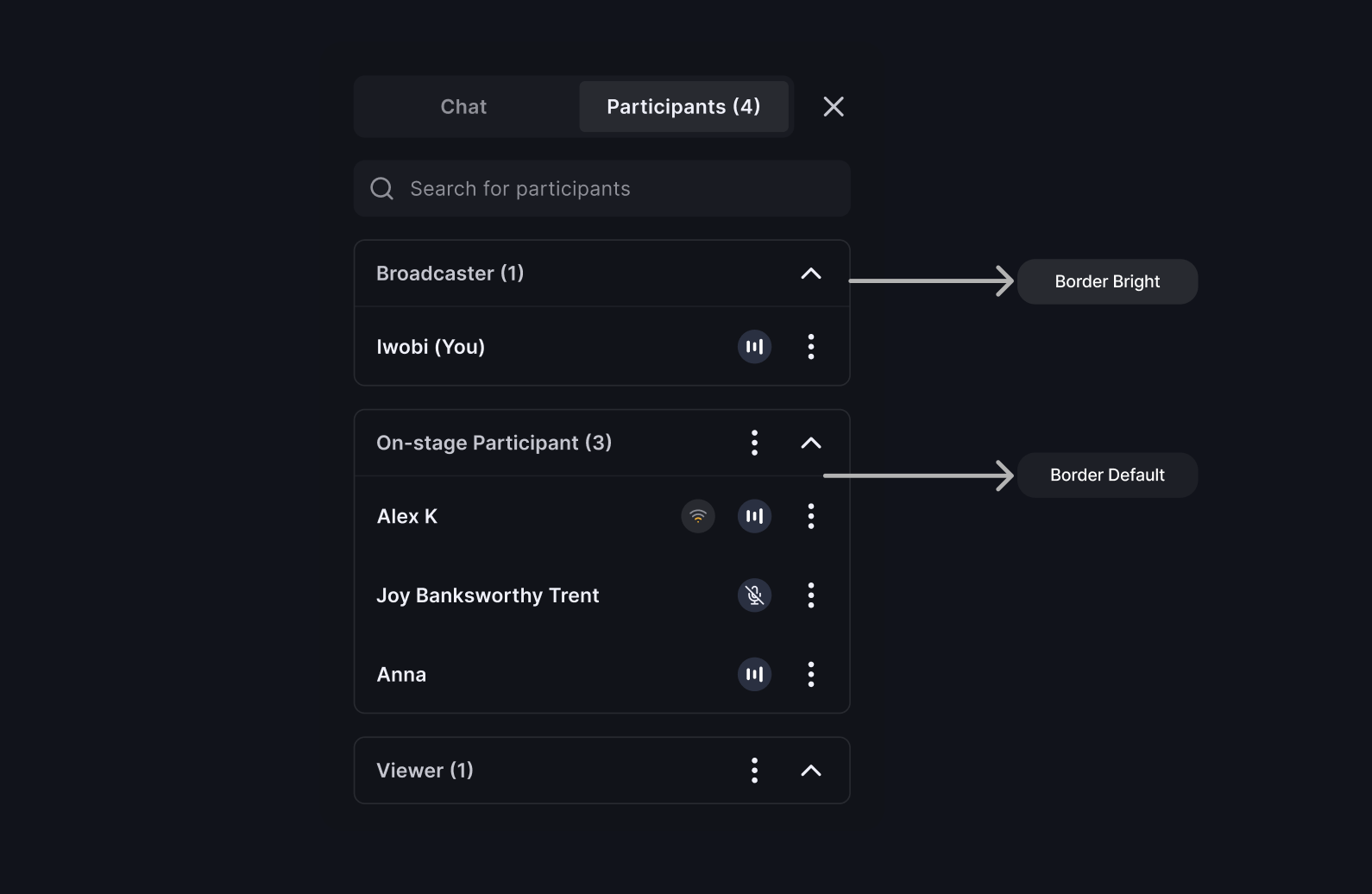The width and height of the screenshot is (1372, 894).
Task: Open Iwobi (You) three-dot options menu
Action: pyautogui.click(x=811, y=347)
